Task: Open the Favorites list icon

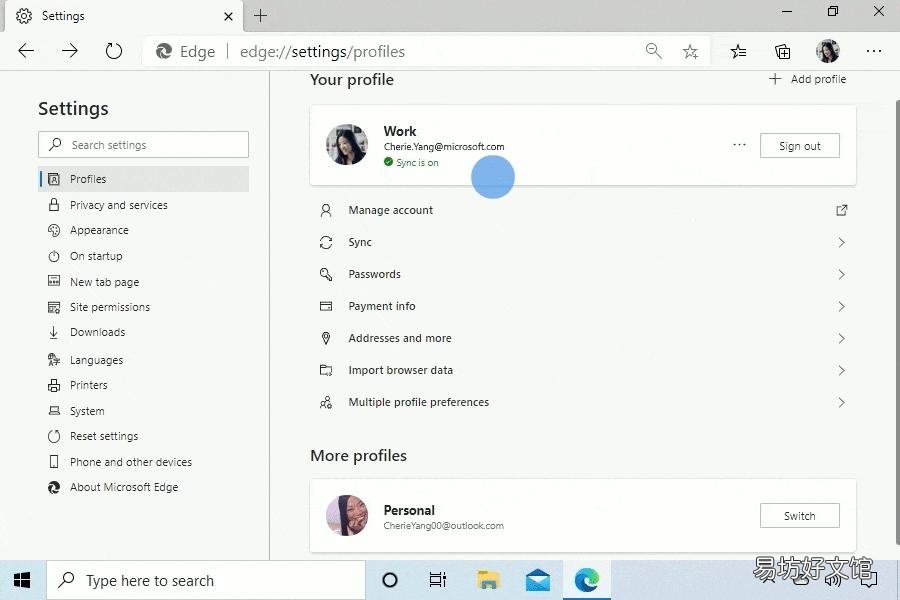Action: tap(738, 52)
